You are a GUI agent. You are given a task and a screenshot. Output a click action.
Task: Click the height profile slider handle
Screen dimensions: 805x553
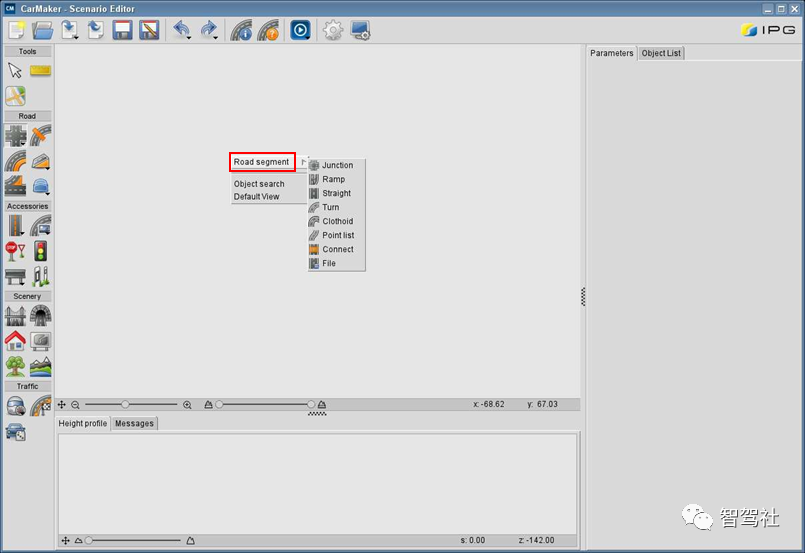pos(89,540)
